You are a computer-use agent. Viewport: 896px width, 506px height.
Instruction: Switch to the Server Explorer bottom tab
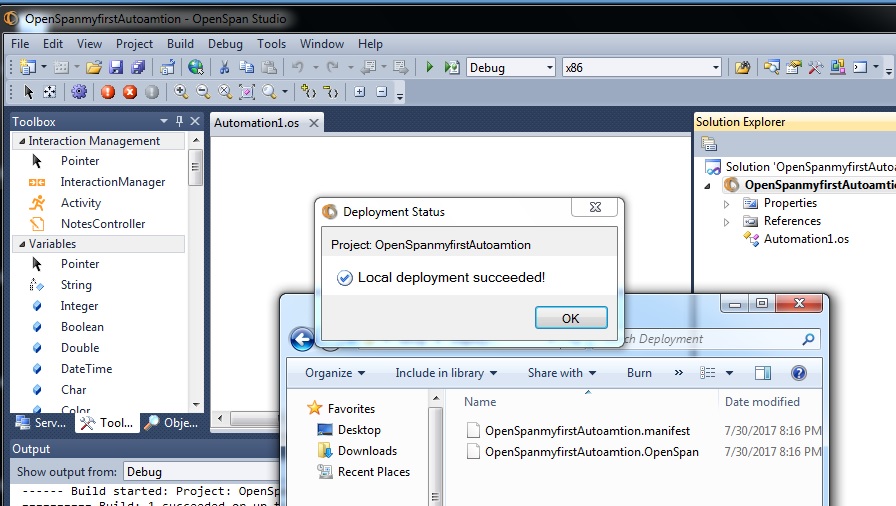tap(41, 423)
